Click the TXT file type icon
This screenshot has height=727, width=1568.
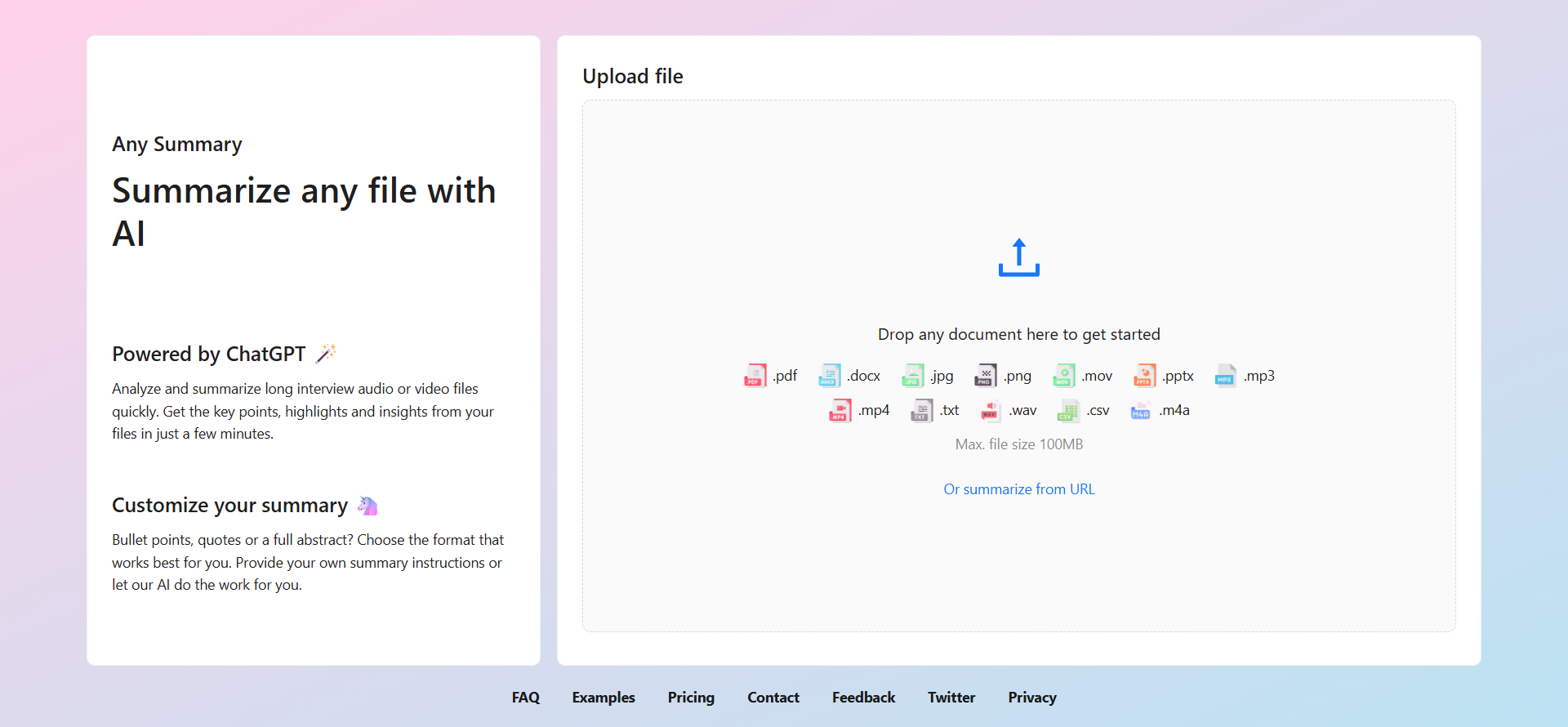coord(922,410)
